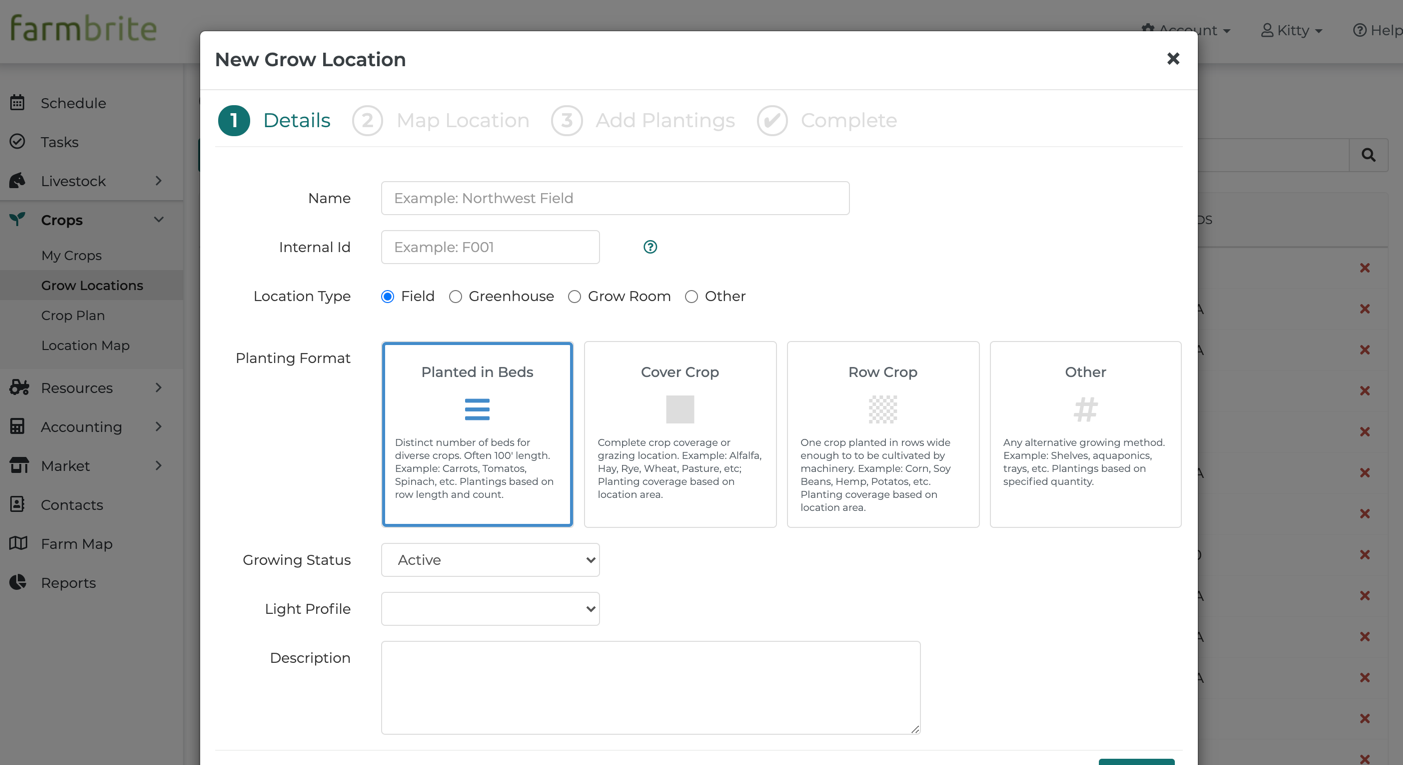
Task: Expand the Resources section chevron
Action: click(x=159, y=388)
